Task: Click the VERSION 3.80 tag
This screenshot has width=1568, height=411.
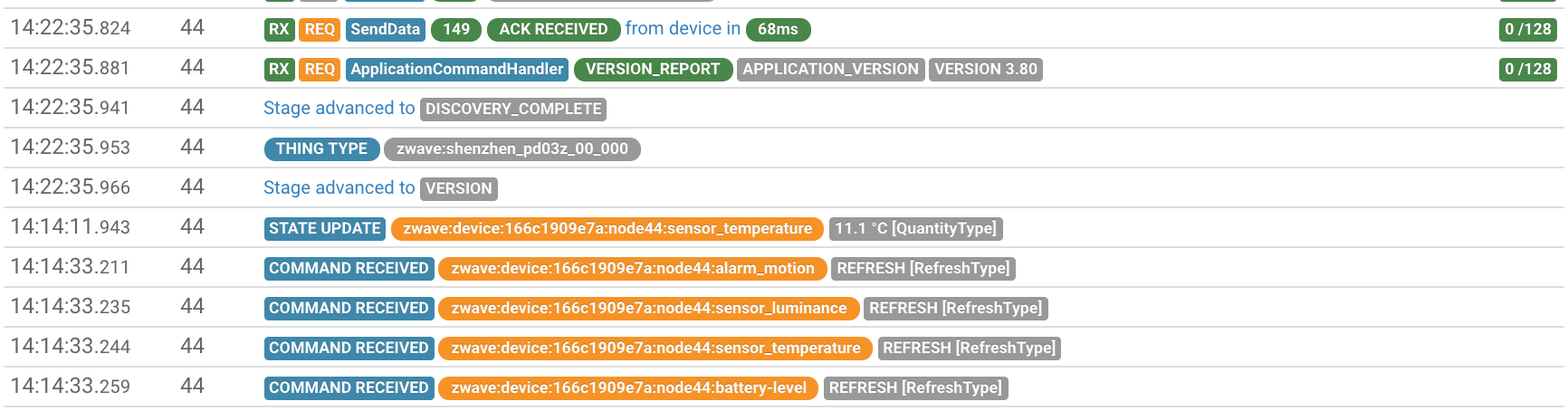Action: coord(985,69)
